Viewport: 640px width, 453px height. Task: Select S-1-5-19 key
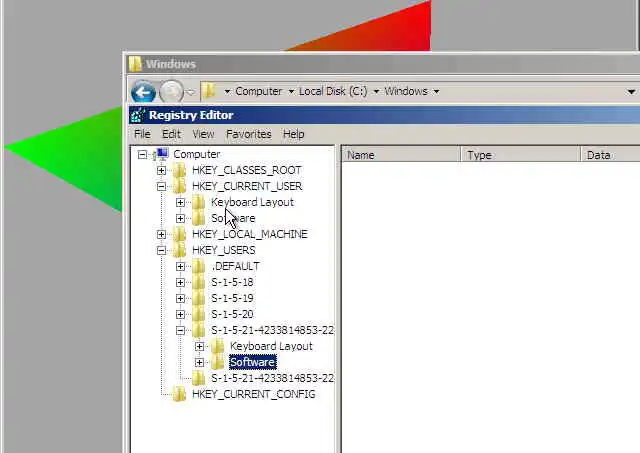coord(232,298)
